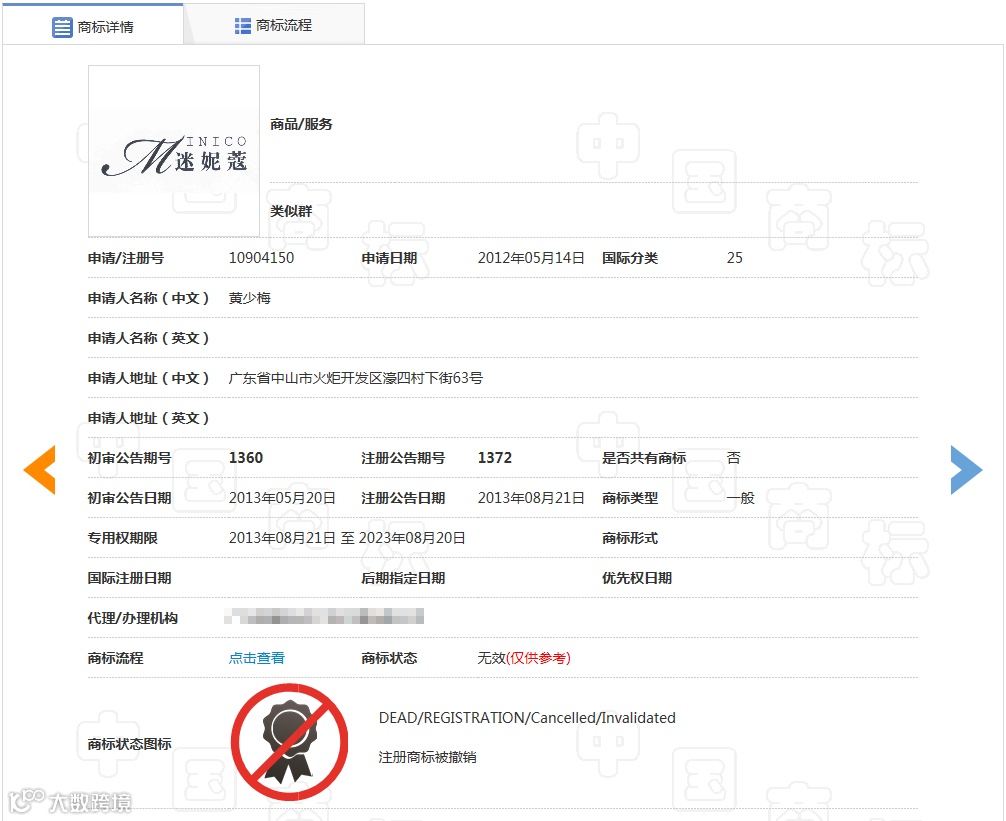Click the 国际注册日期 label
Screen dimensions: 1006x821
tap(130, 579)
